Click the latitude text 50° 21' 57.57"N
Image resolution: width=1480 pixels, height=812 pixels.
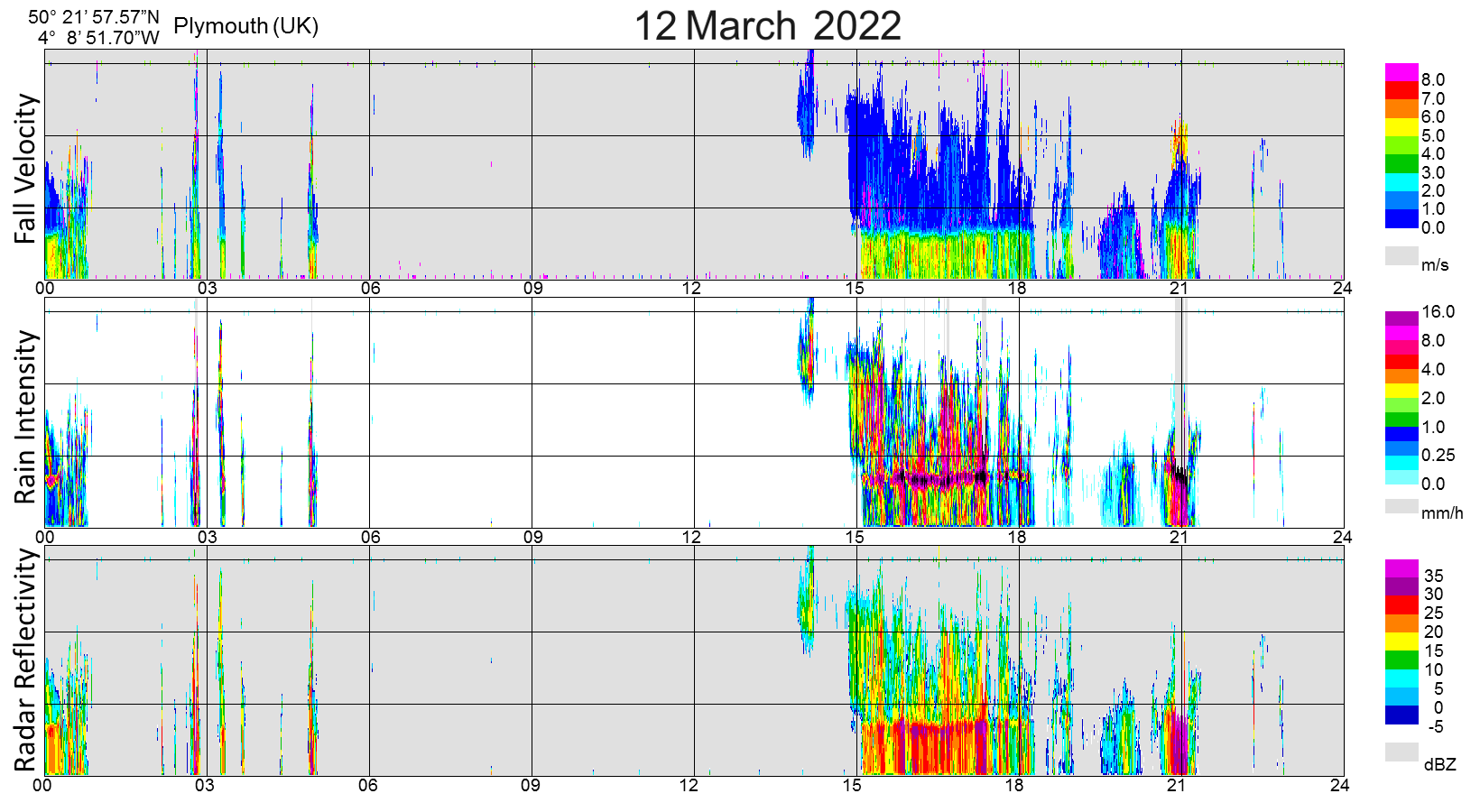point(94,17)
